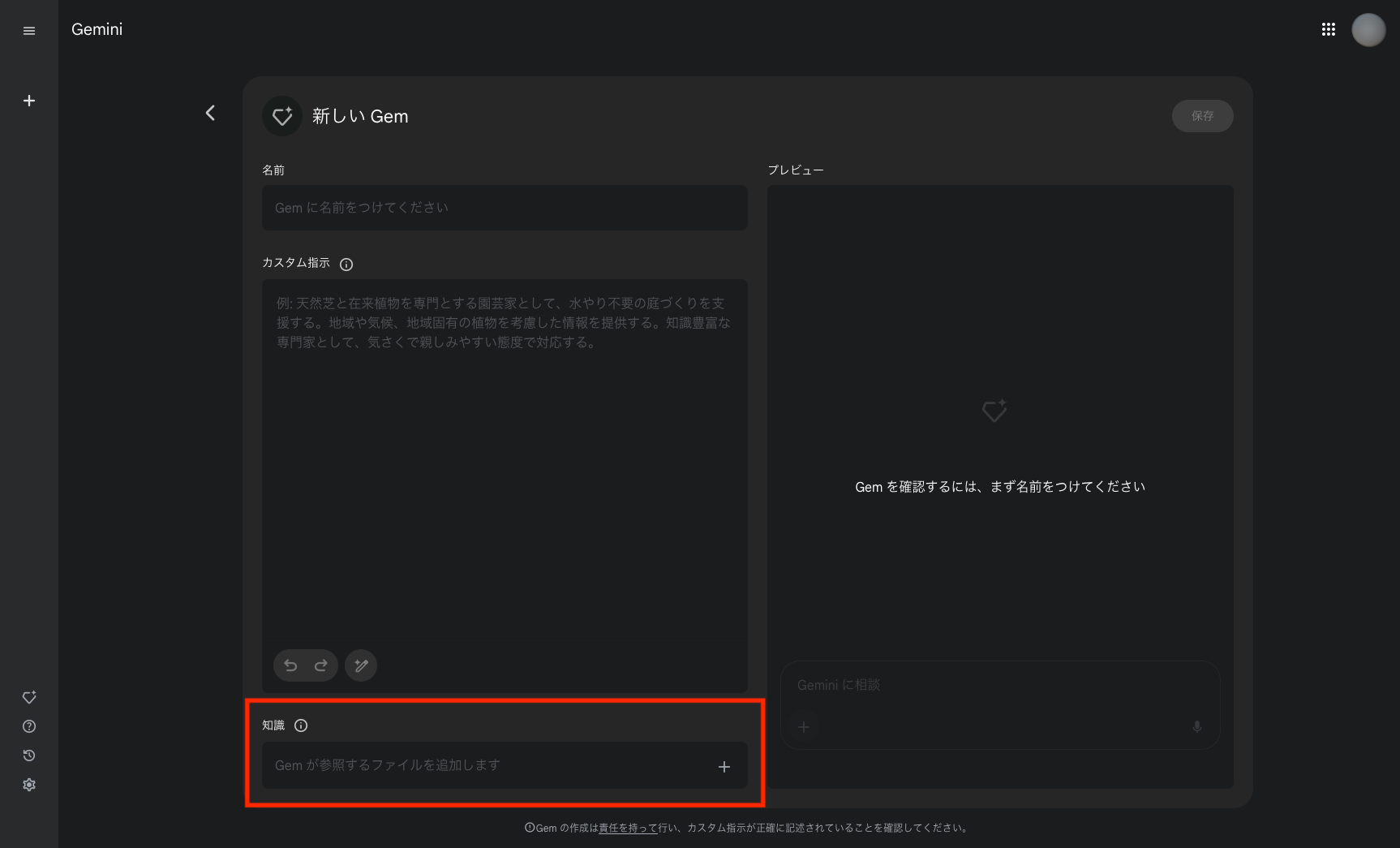1400x848 pixels.
Task: Click the info icon next to カスタム指示
Action: tap(346, 264)
